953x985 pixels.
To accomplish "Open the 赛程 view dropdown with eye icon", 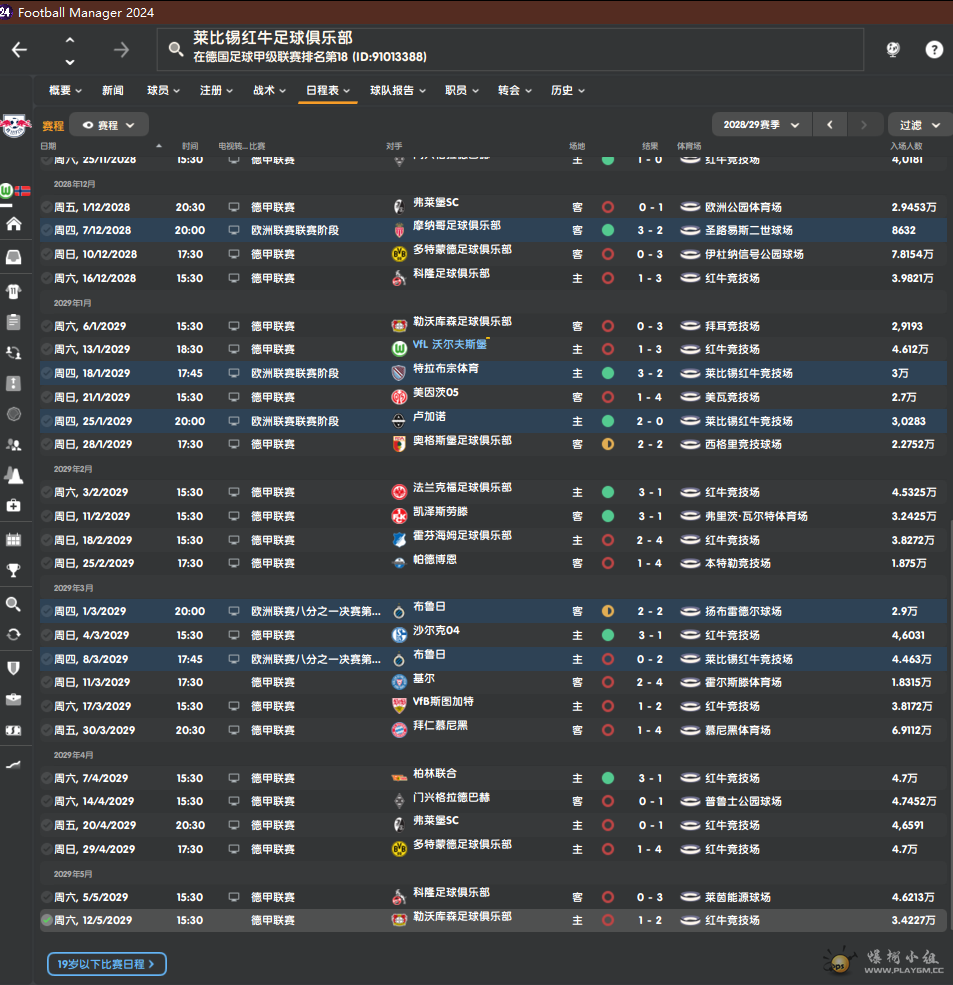I will click(109, 125).
